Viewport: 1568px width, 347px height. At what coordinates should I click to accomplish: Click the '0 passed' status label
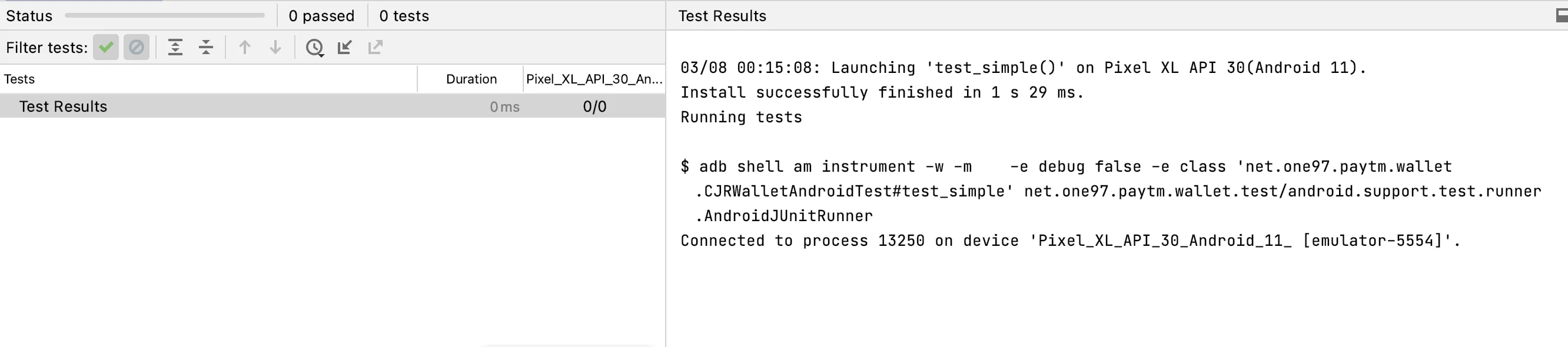pos(321,16)
